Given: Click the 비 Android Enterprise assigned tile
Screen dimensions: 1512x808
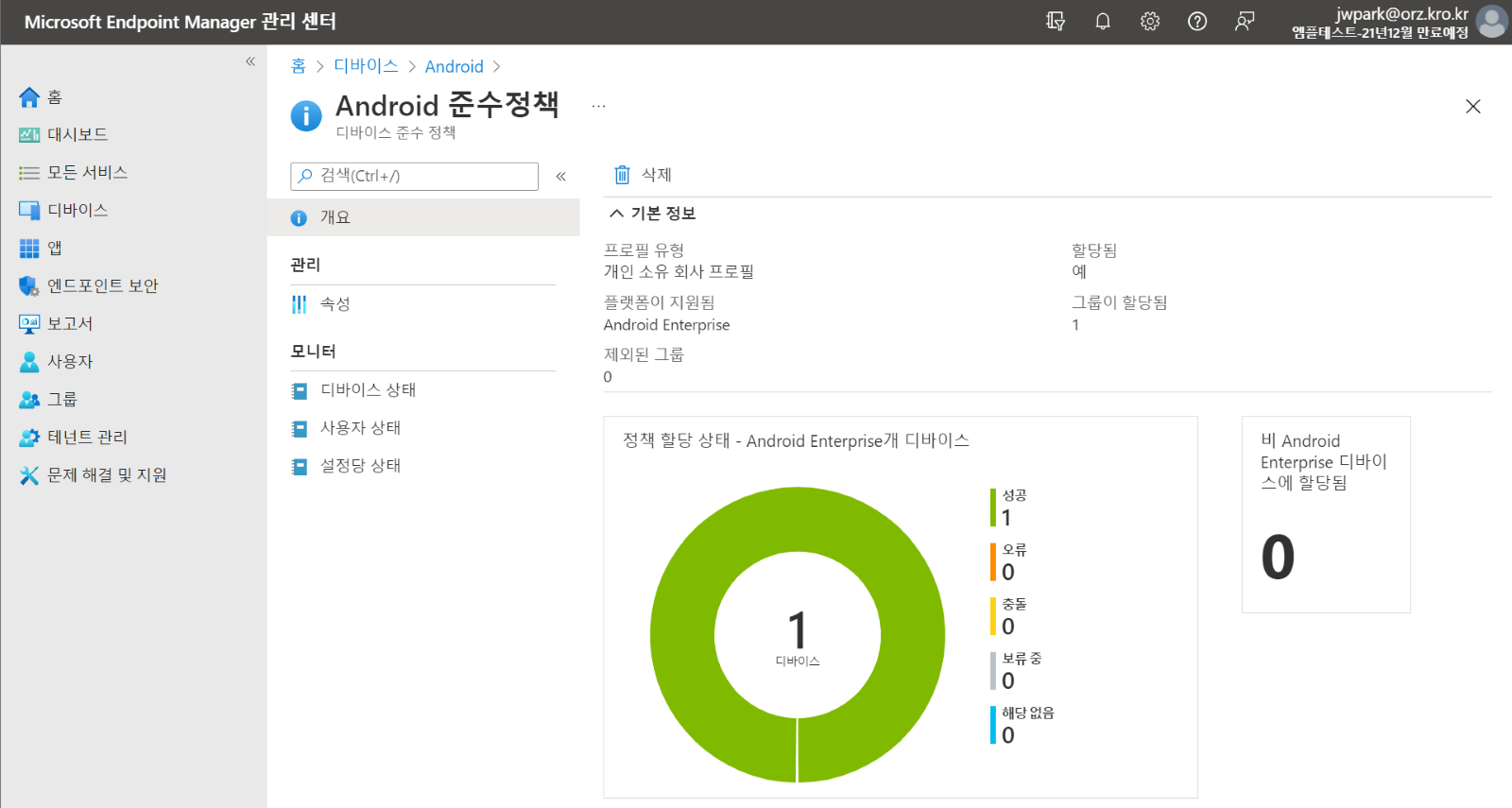Looking at the screenshot, I should click(x=1326, y=515).
